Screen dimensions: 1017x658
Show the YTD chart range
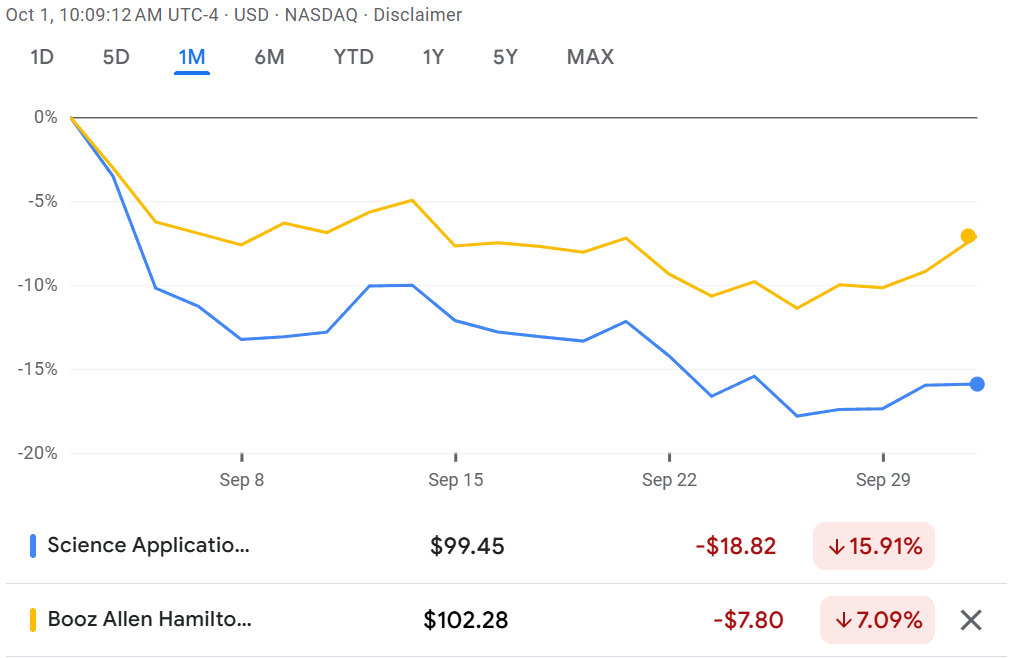353,57
